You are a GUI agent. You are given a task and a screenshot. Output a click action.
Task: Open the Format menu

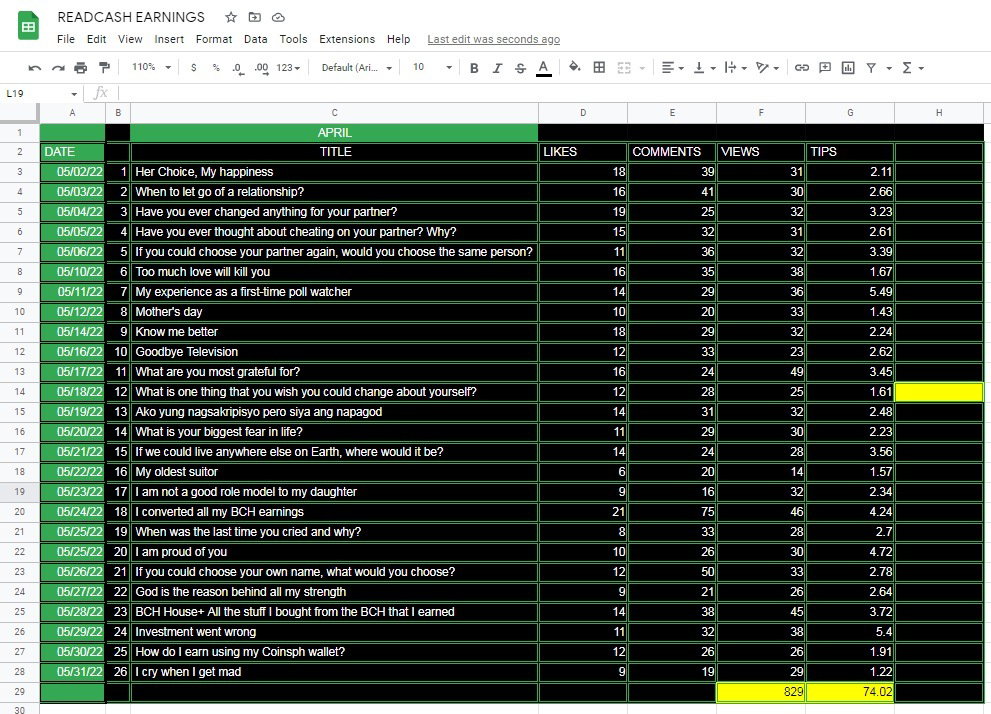point(214,39)
